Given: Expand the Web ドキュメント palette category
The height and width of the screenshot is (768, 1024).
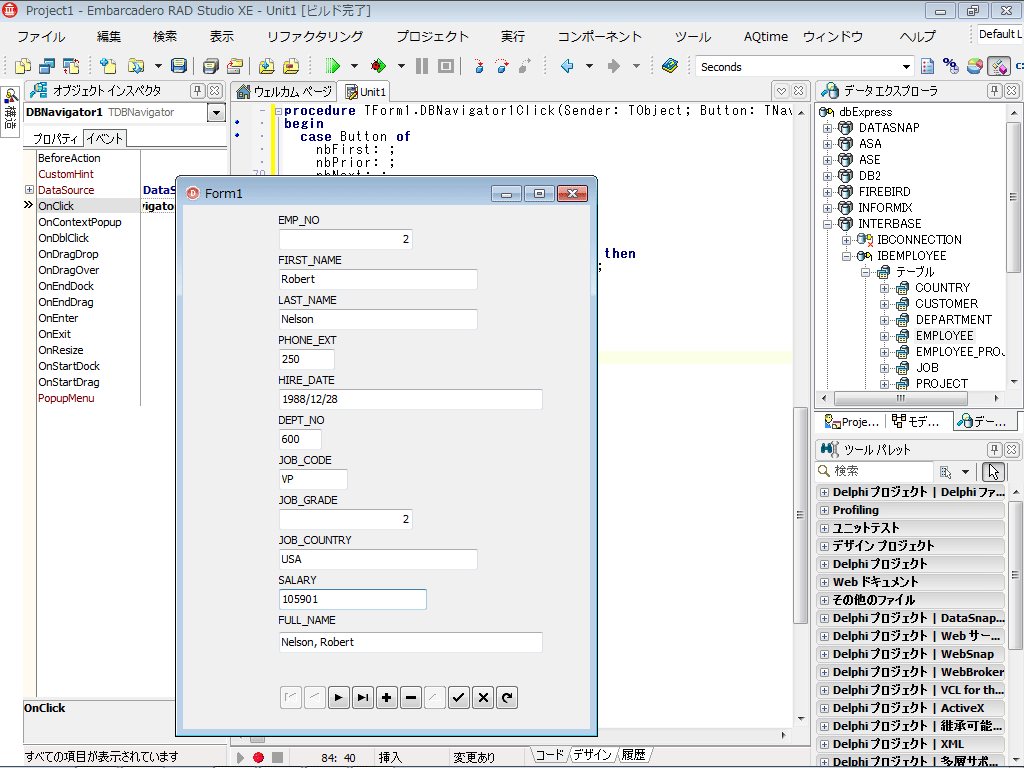Looking at the screenshot, I should pos(824,582).
